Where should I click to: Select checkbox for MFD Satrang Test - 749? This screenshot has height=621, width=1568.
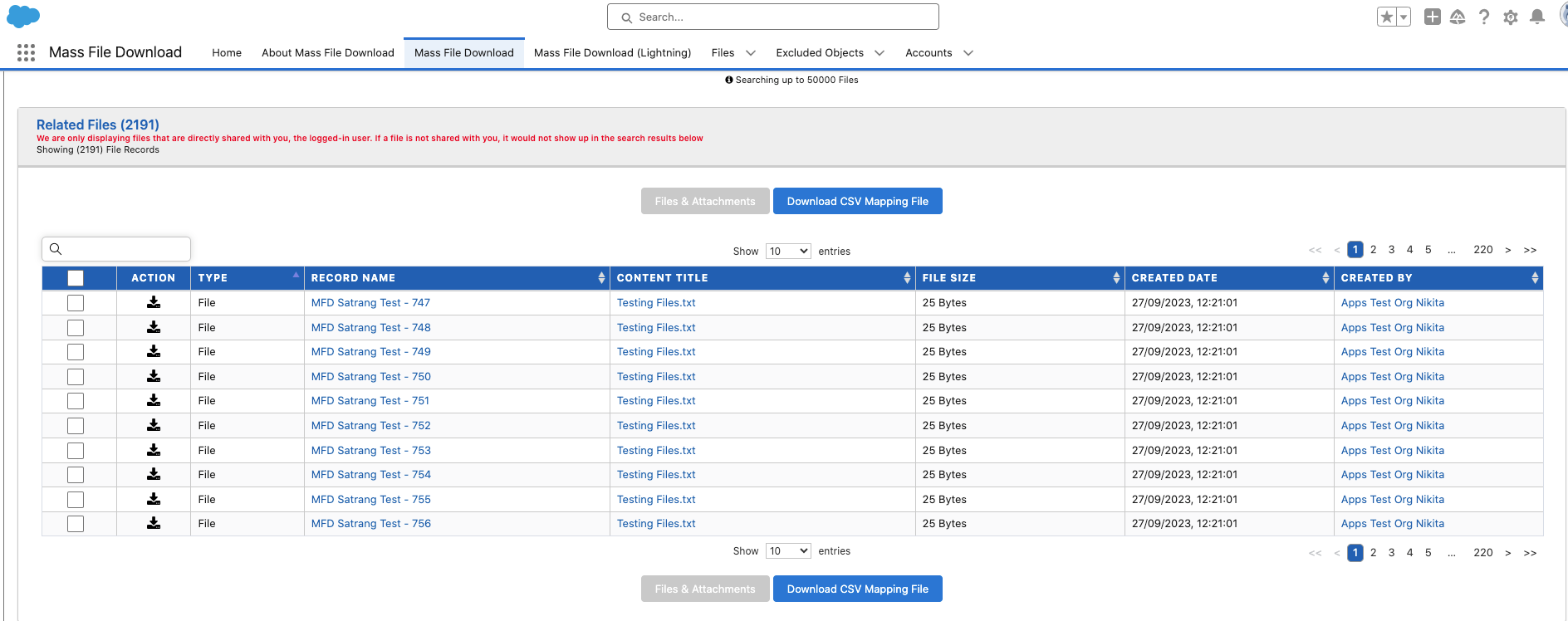(76, 352)
